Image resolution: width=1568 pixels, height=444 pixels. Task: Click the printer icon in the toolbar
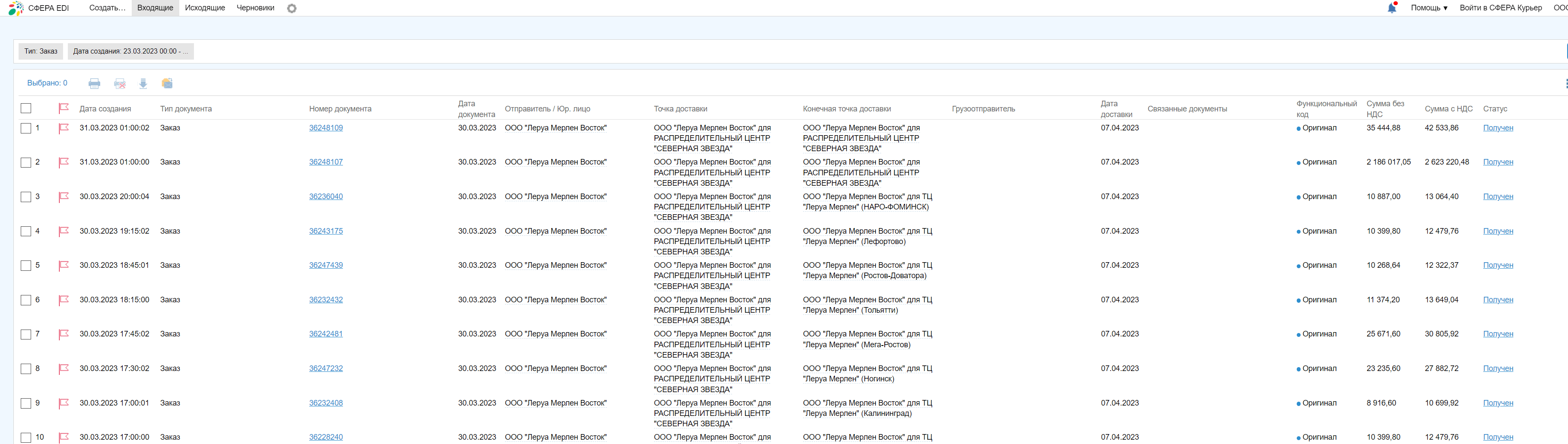tap(94, 83)
